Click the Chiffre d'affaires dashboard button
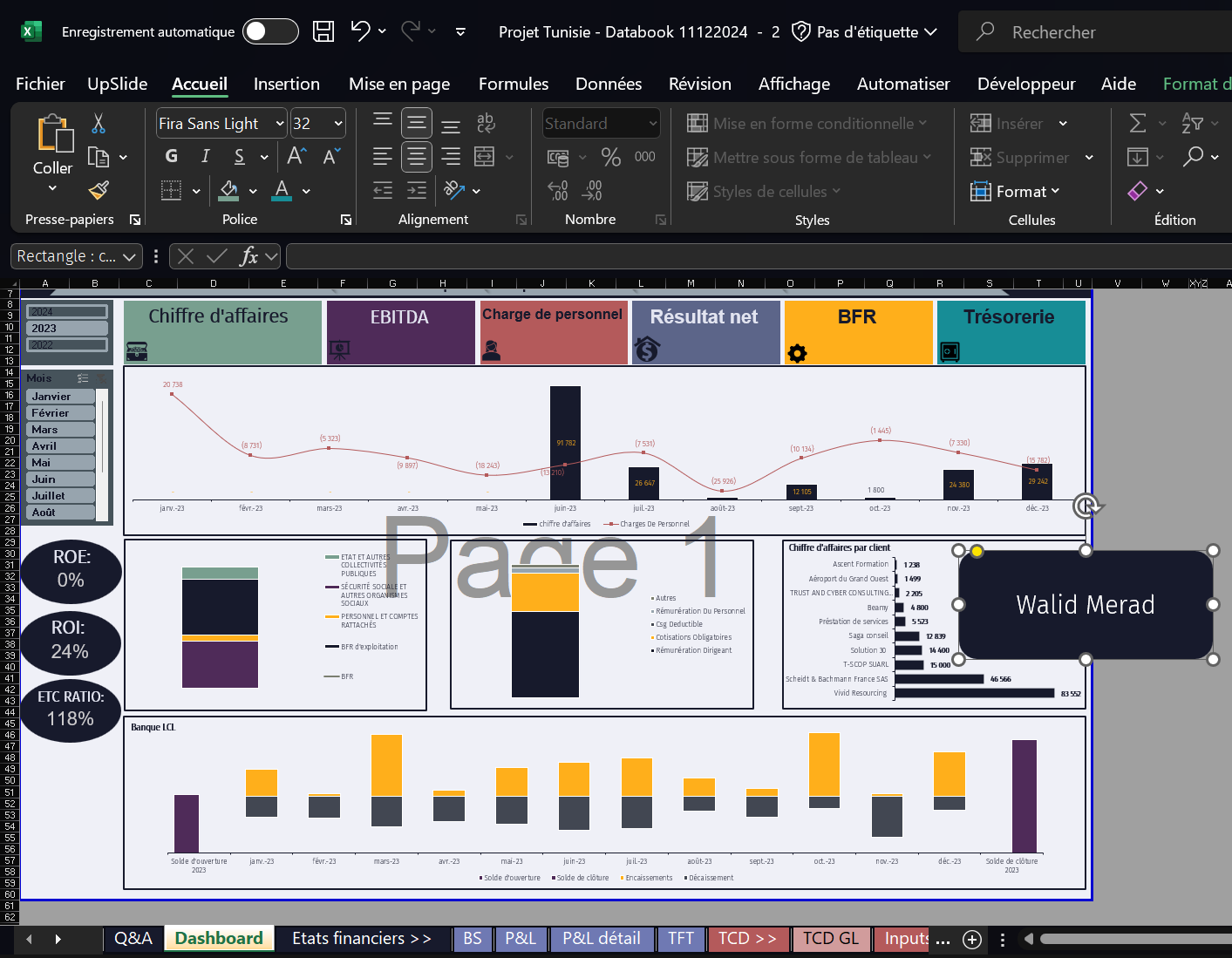 [222, 332]
